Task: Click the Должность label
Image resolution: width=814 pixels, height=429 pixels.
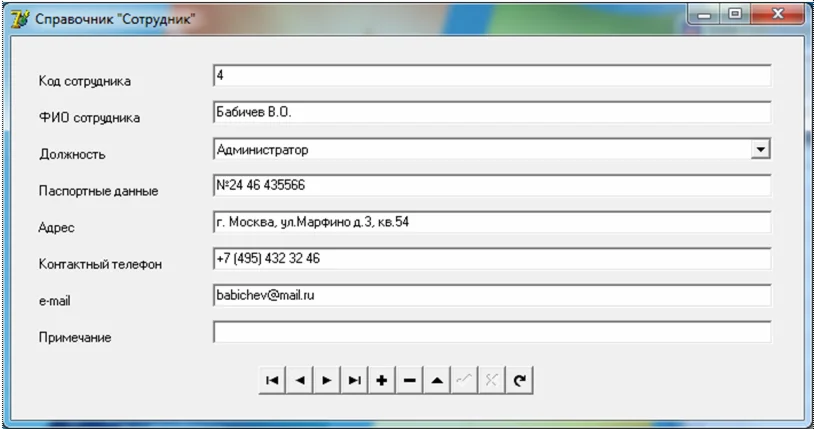Action: (72, 155)
